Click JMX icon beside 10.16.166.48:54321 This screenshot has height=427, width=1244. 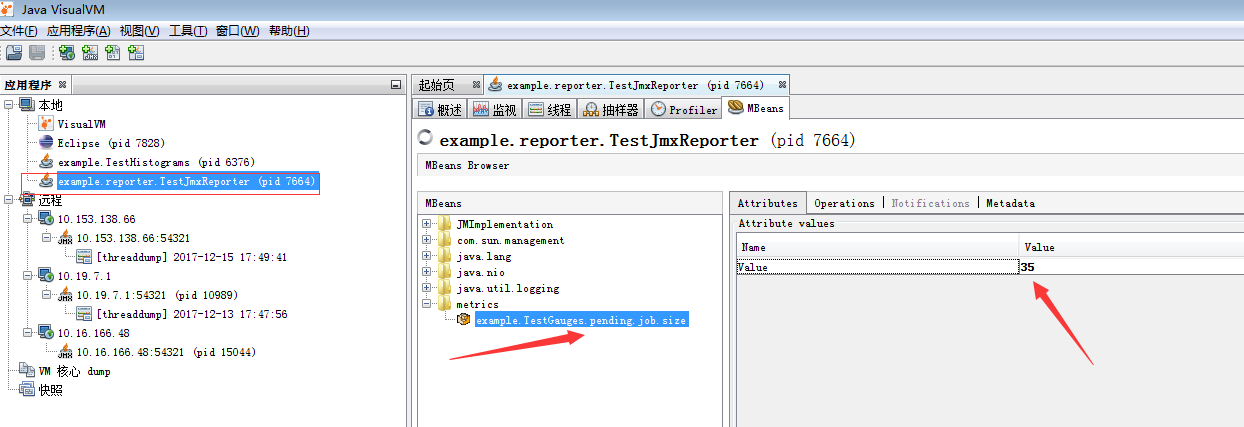click(66, 352)
